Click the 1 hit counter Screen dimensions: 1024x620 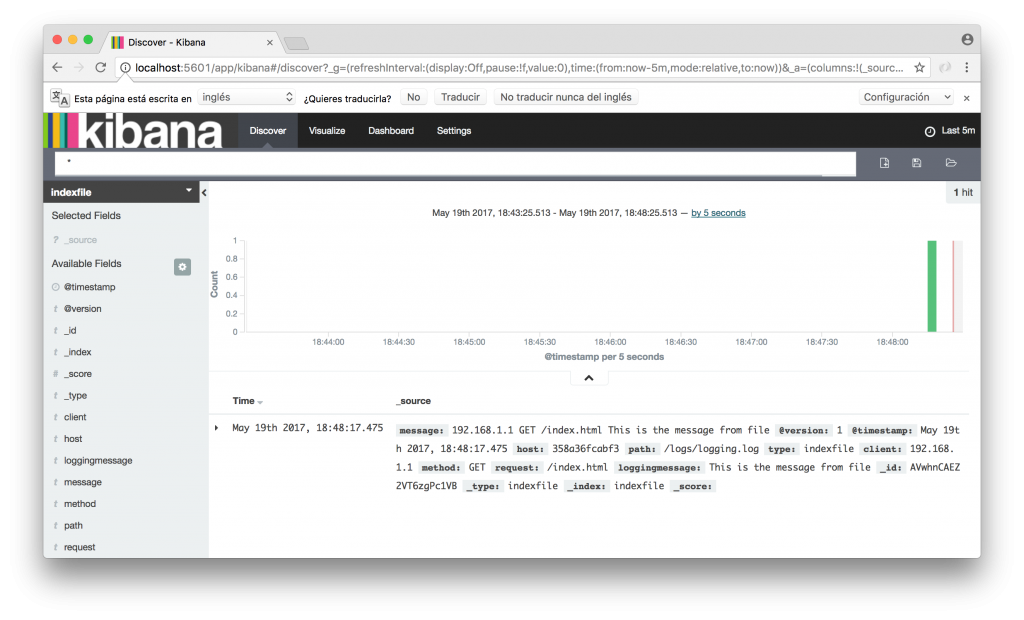pos(963,192)
